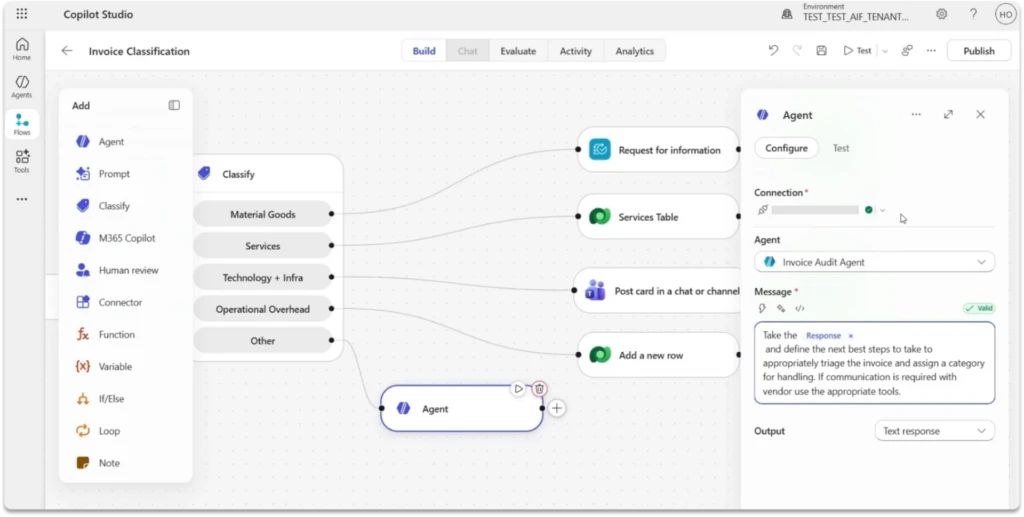
Task: Open the top toolbar more options ellipsis
Action: [x=931, y=50]
